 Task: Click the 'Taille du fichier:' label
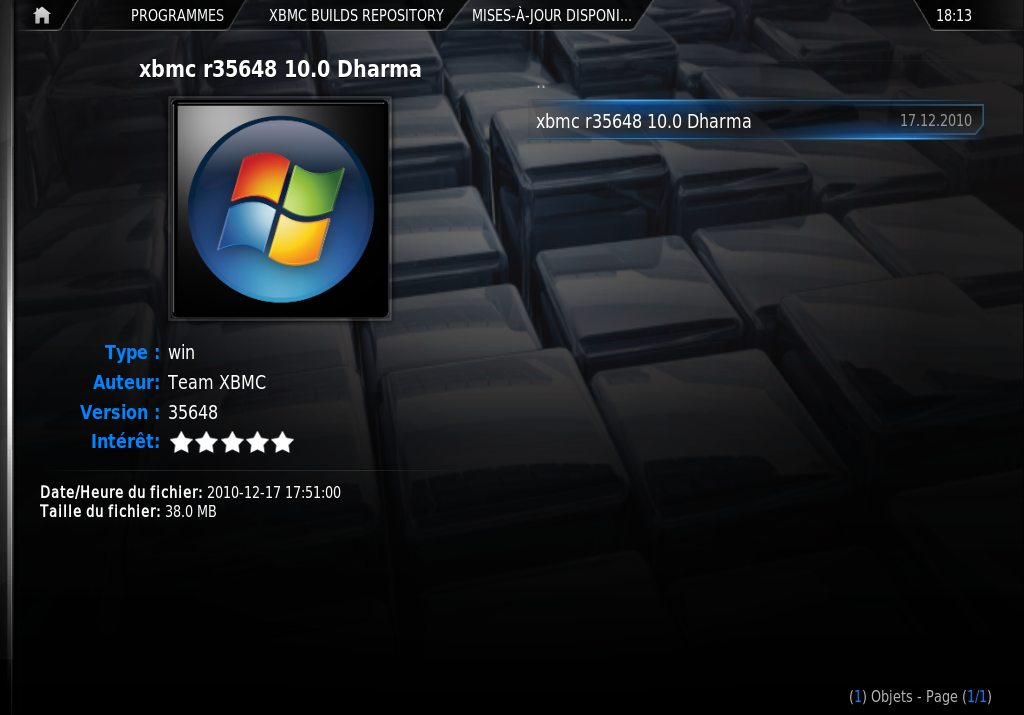[x=100, y=511]
